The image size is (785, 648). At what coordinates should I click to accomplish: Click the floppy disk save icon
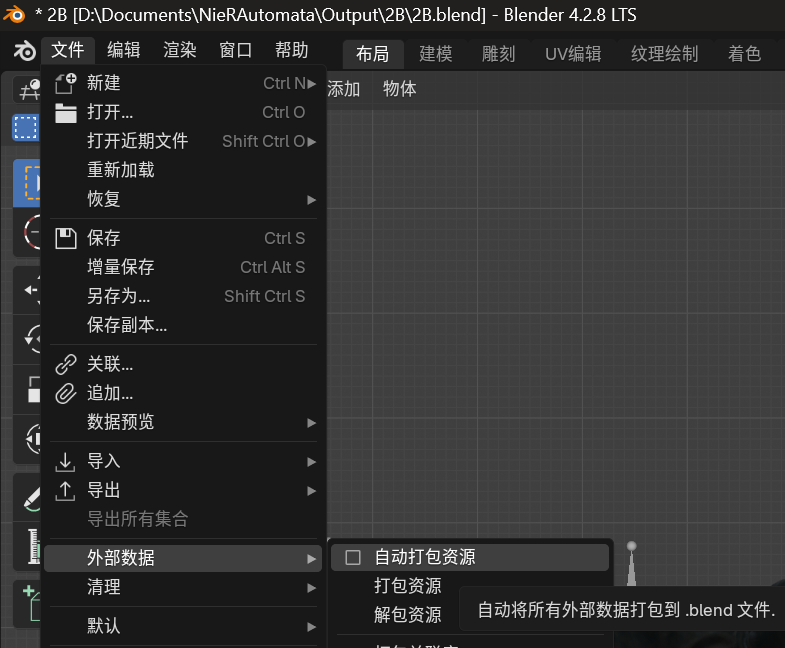66,238
